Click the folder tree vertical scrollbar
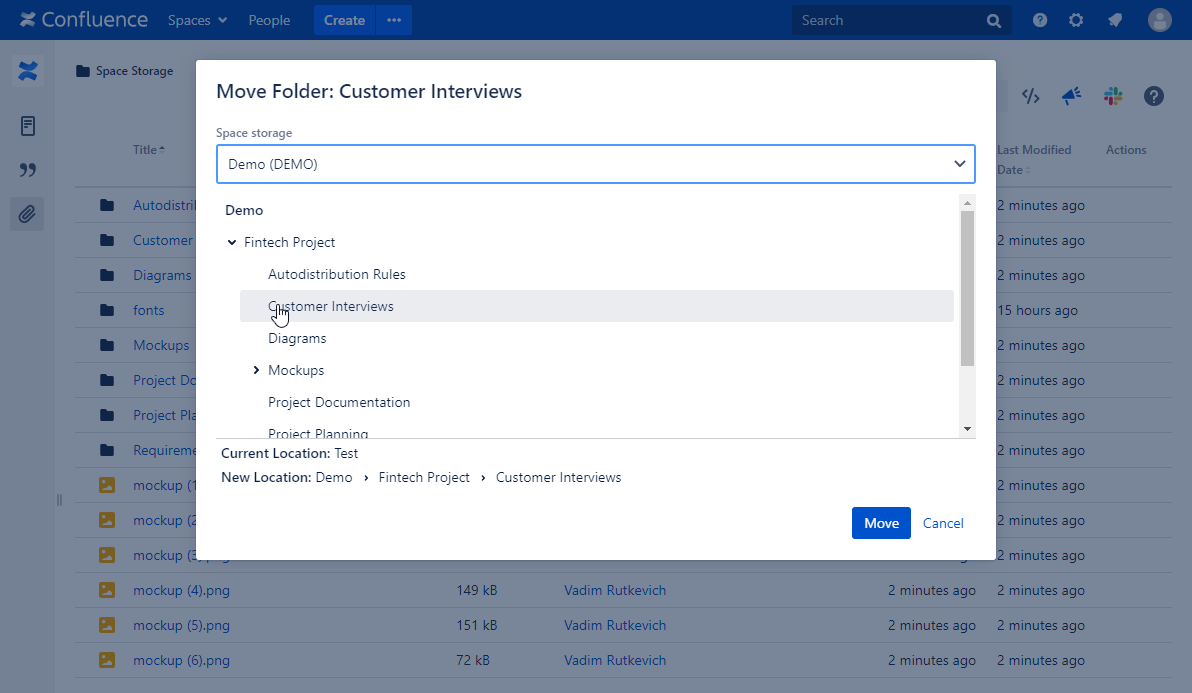Viewport: 1192px width, 693px height. point(967,288)
